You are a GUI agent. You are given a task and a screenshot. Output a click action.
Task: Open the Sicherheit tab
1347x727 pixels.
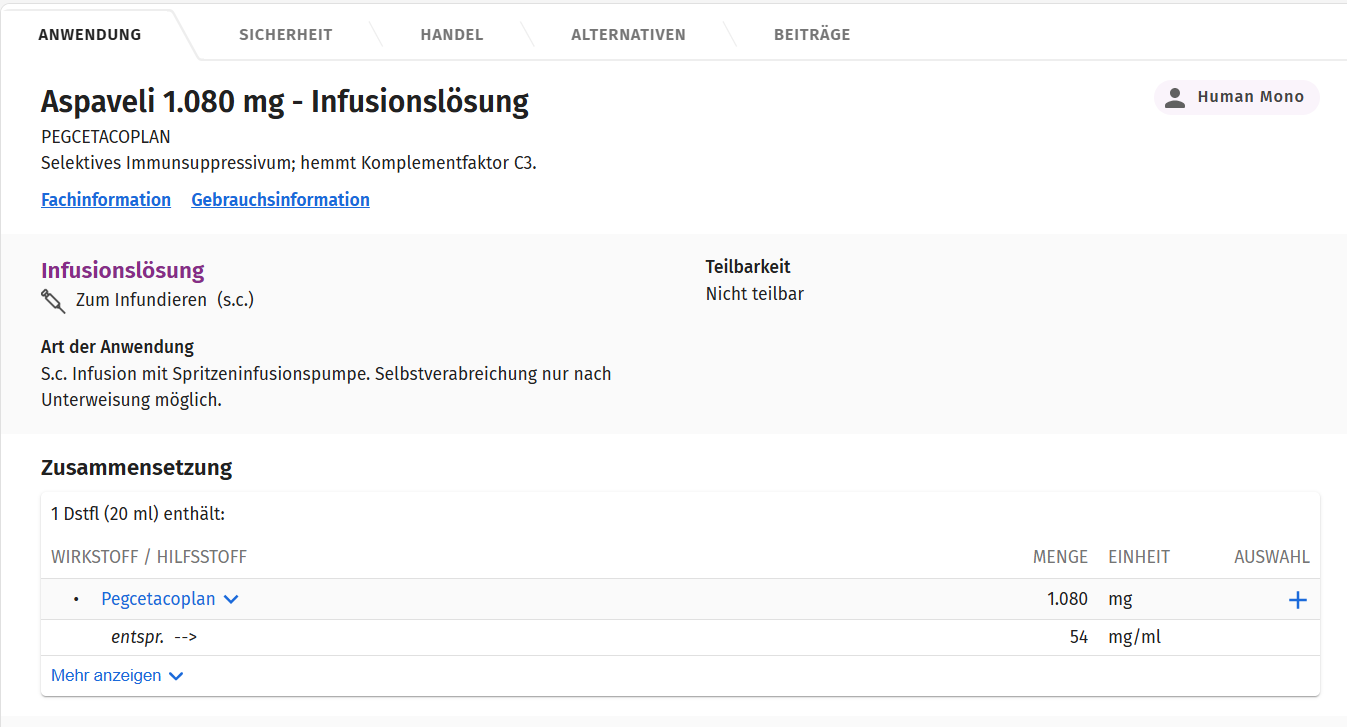tap(286, 35)
